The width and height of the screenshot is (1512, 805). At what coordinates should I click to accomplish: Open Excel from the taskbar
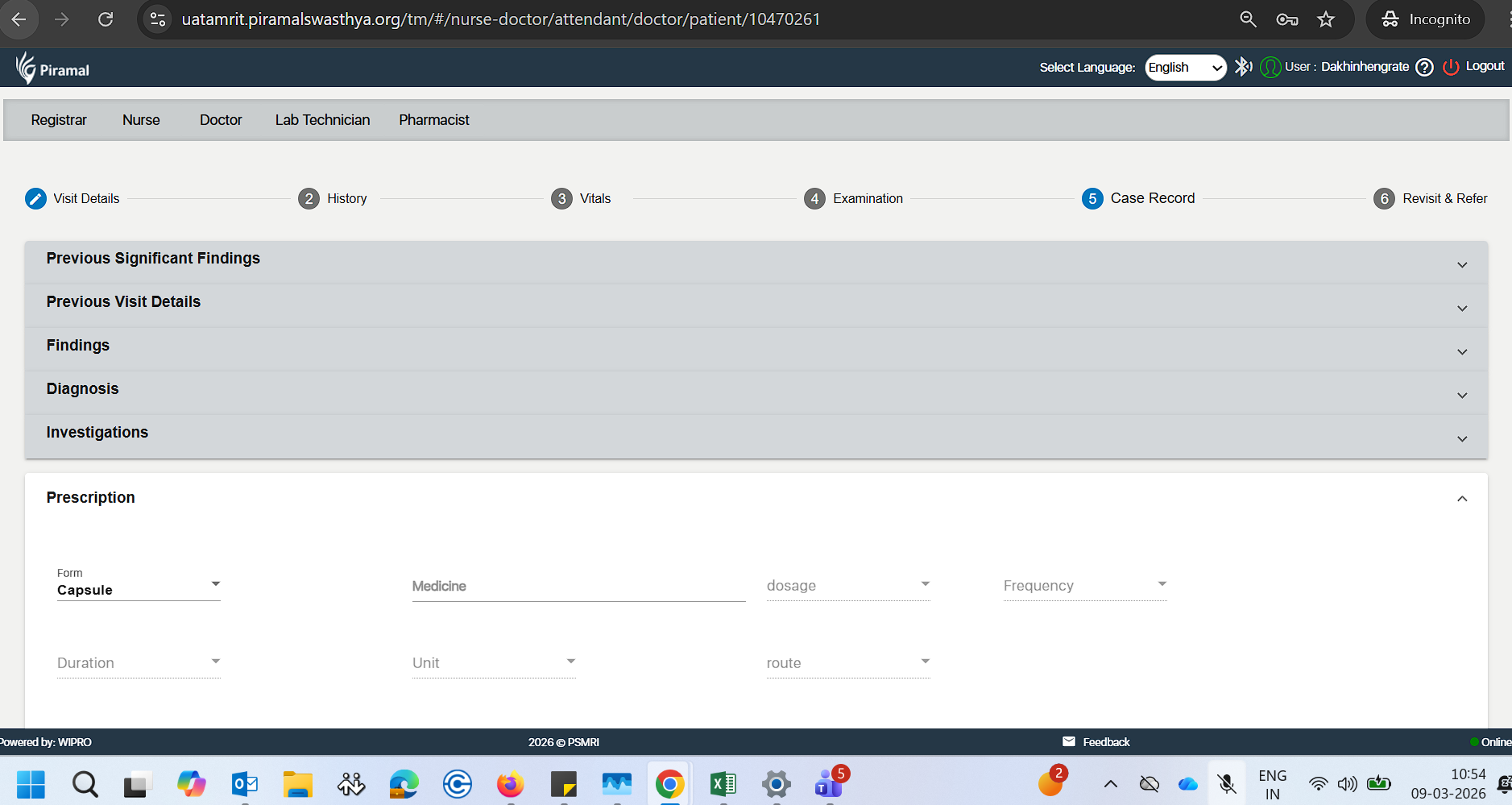(723, 783)
